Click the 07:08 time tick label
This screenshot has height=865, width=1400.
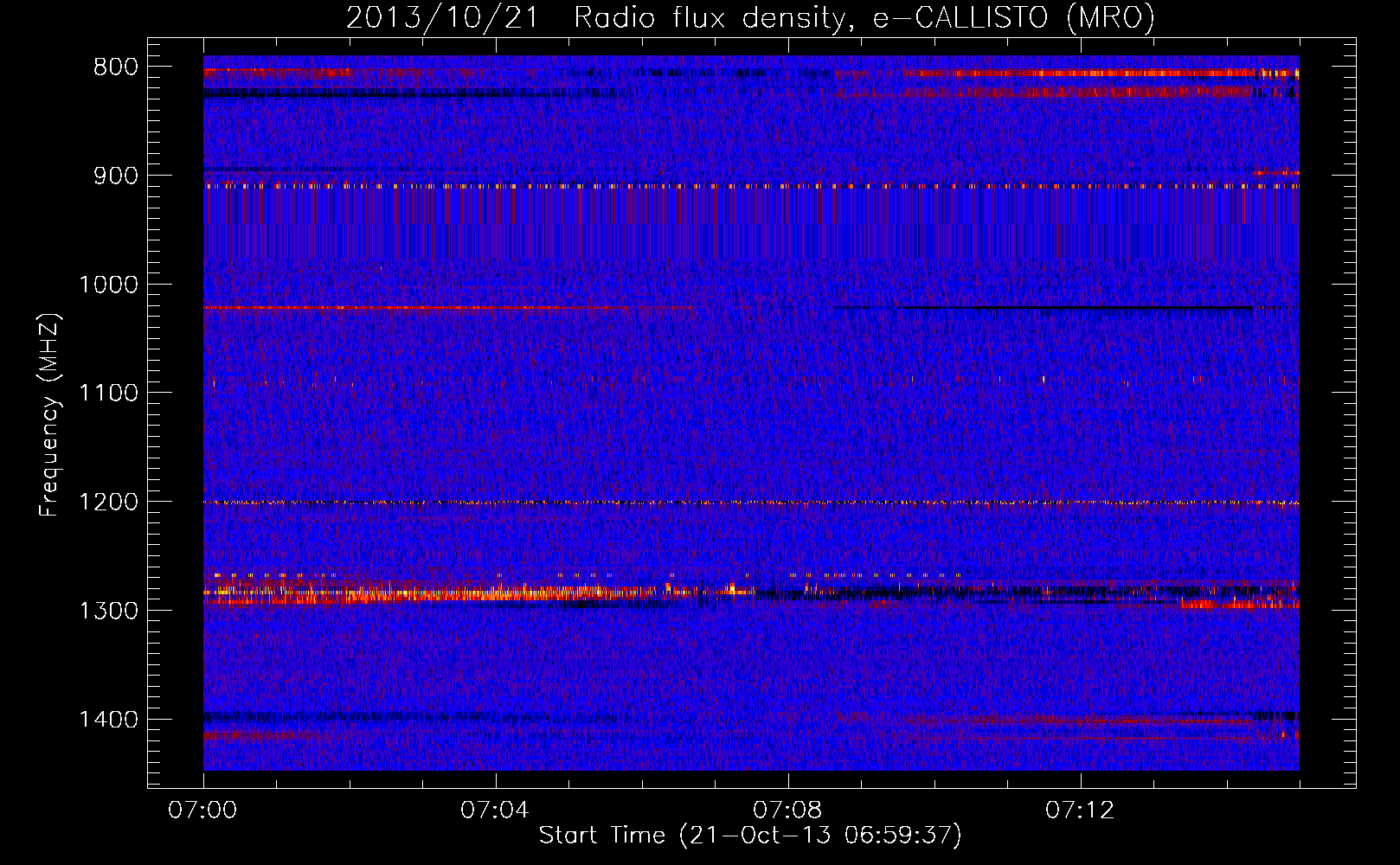click(787, 811)
